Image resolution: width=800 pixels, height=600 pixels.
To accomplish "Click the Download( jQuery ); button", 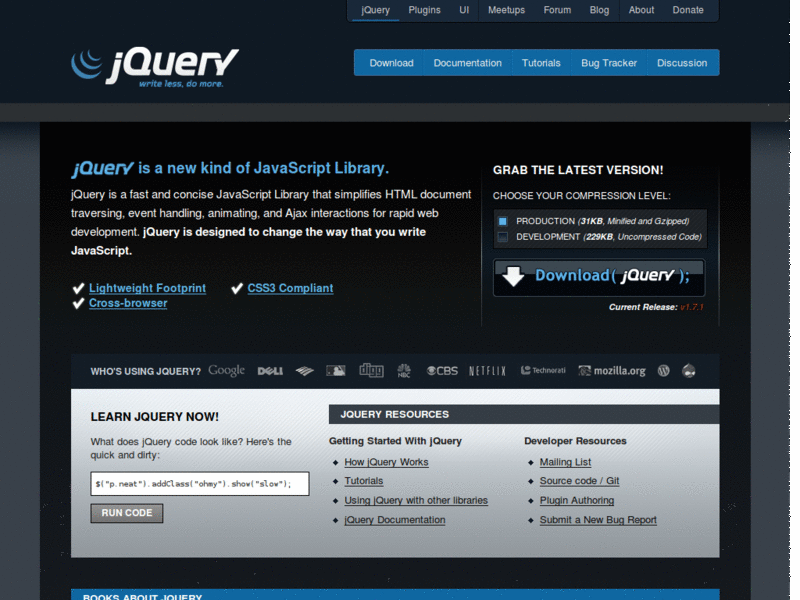I will [x=599, y=277].
